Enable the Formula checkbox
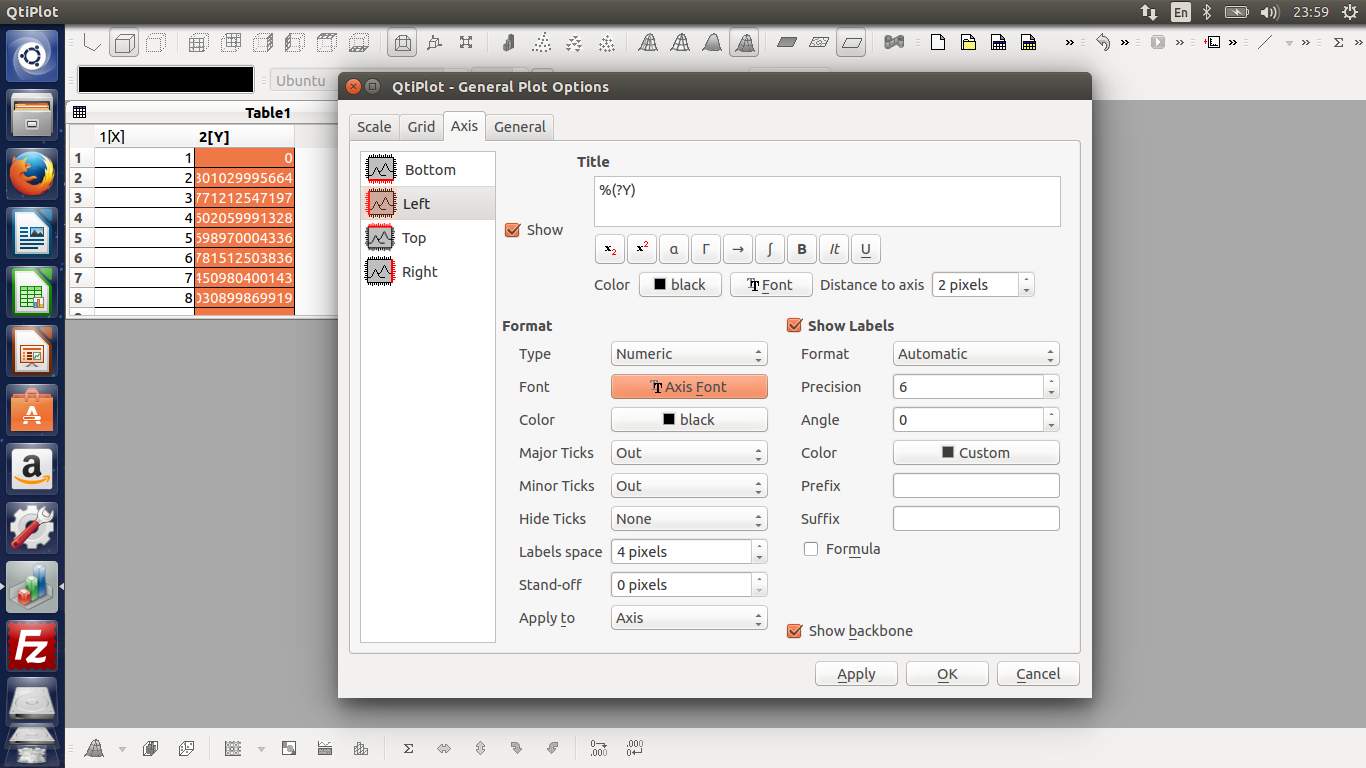Viewport: 1366px width, 768px height. pos(811,549)
